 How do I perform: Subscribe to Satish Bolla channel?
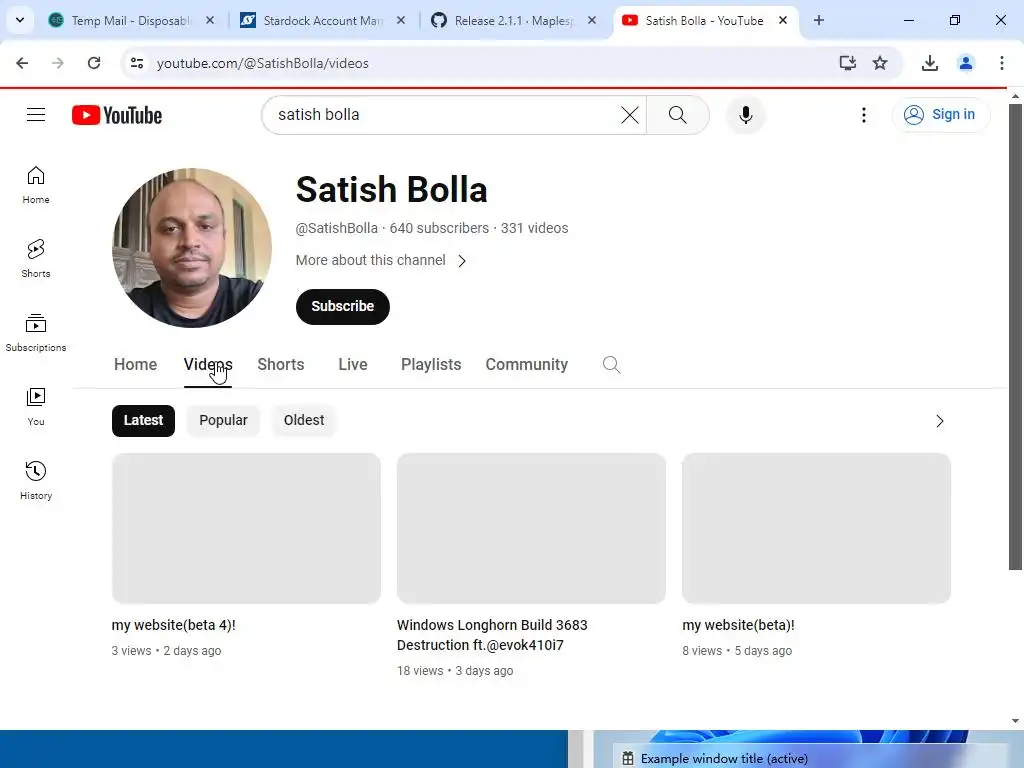(342, 306)
